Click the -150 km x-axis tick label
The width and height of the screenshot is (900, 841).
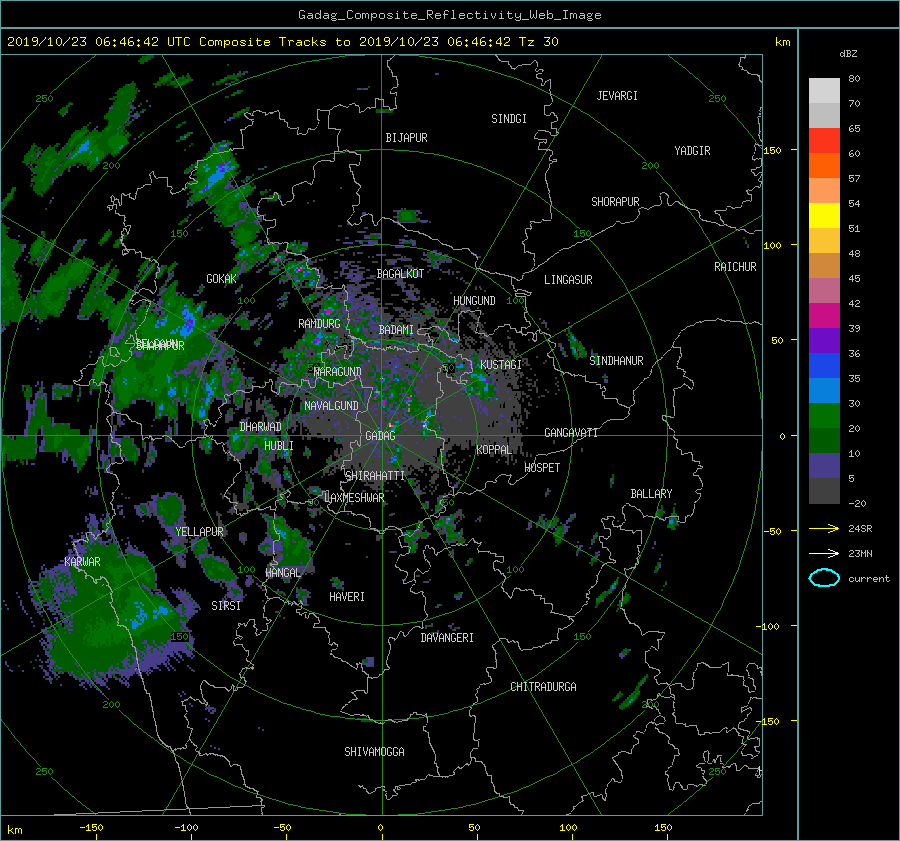(x=91, y=827)
